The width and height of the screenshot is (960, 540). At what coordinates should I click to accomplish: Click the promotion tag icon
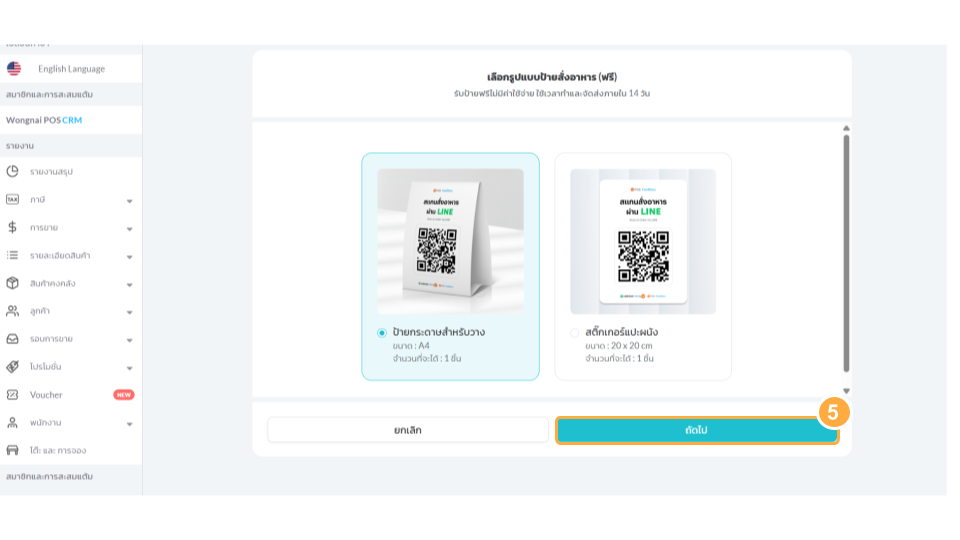(12, 367)
